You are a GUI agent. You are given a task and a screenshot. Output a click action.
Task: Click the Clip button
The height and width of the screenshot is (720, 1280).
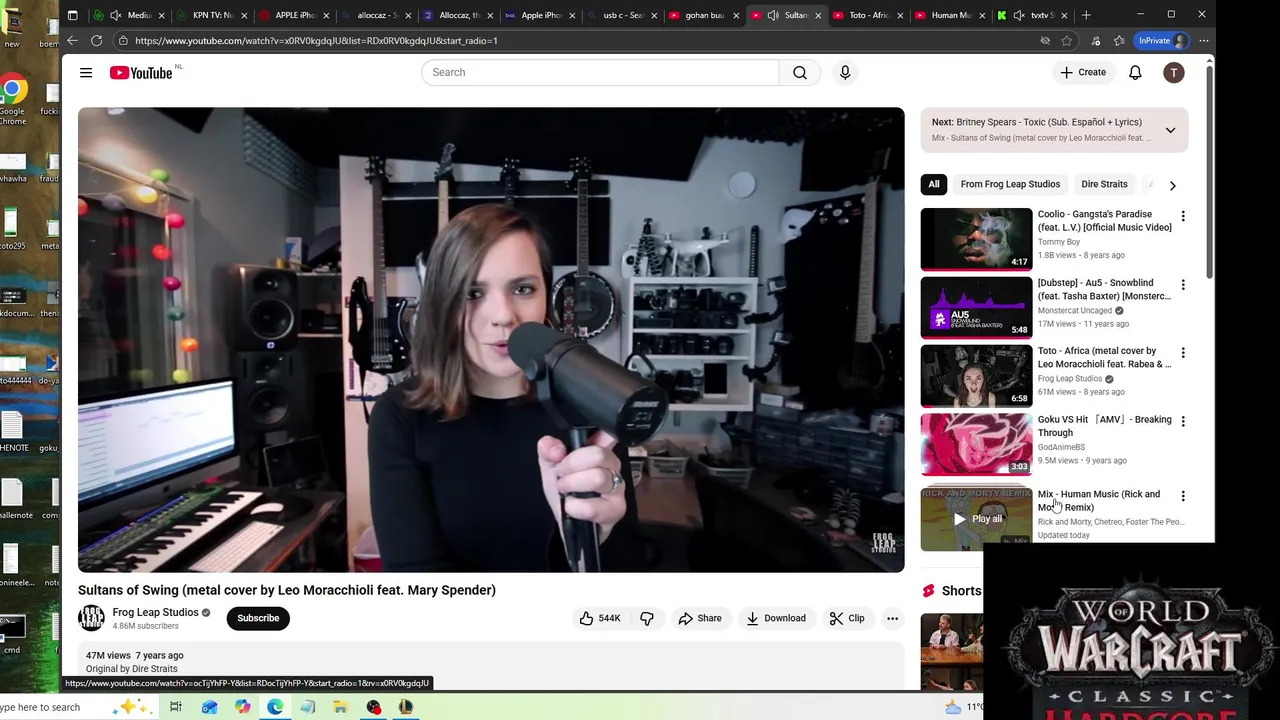pyautogui.click(x=846, y=618)
